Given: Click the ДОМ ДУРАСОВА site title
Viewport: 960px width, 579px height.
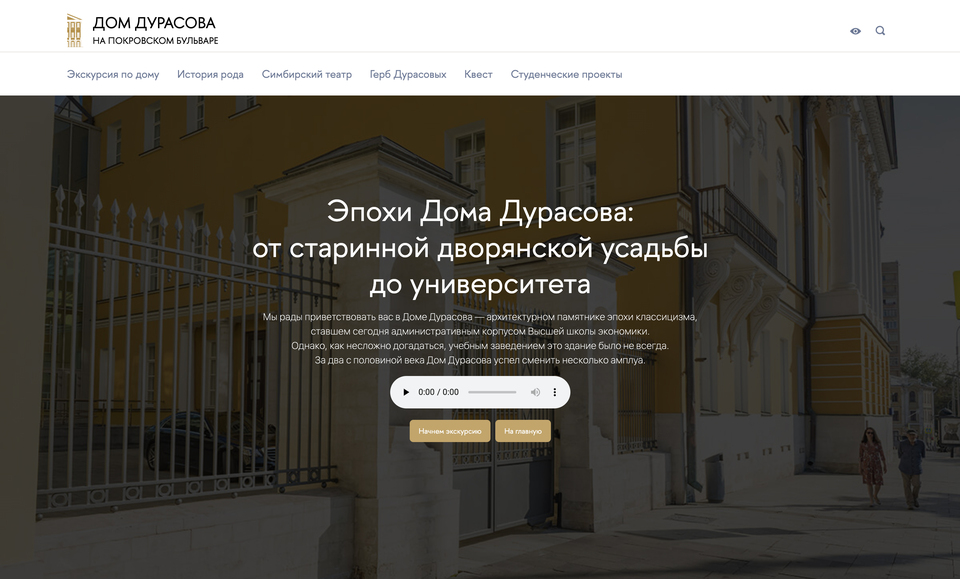Looking at the screenshot, I should [154, 23].
